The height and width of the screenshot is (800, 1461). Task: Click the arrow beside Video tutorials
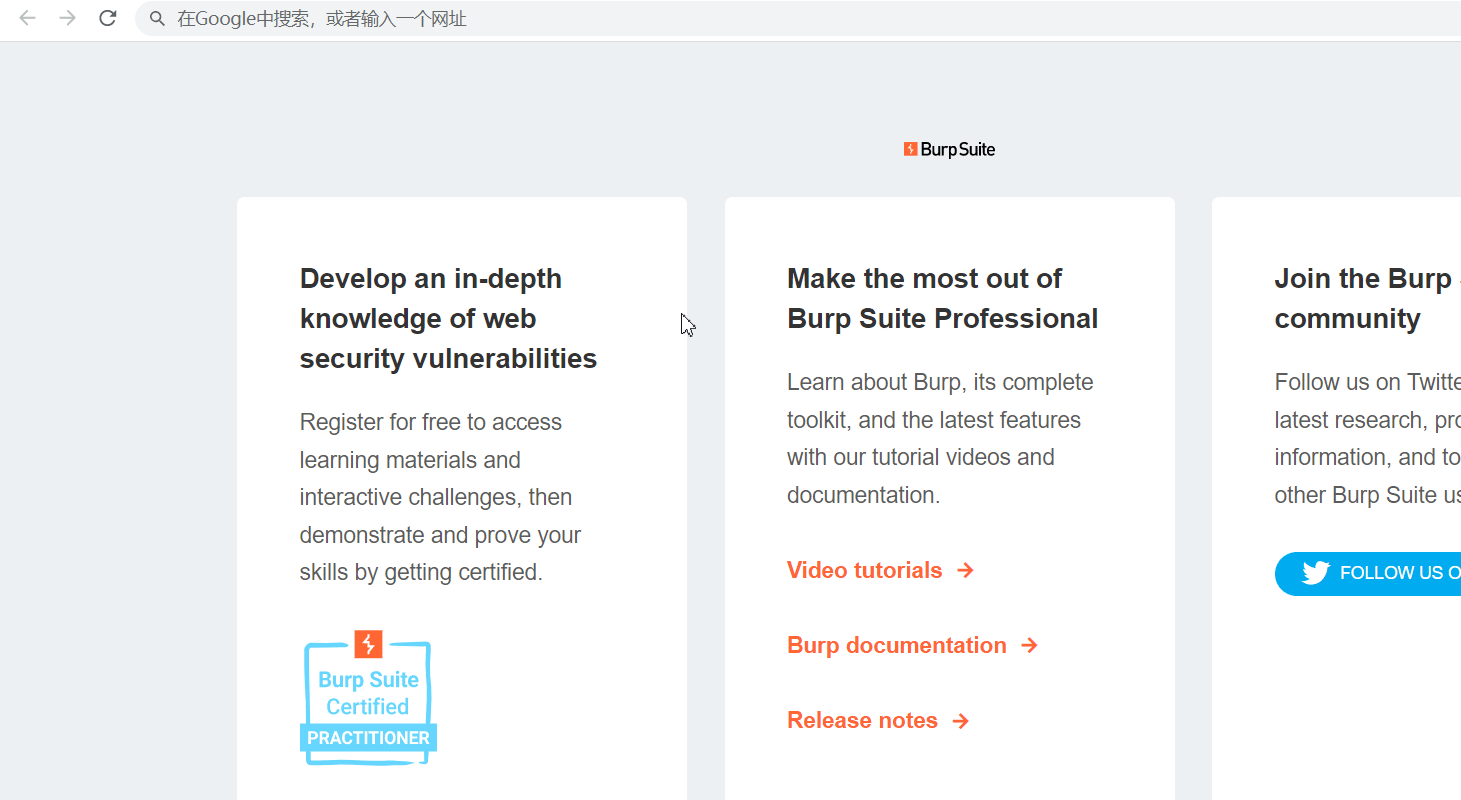click(965, 570)
